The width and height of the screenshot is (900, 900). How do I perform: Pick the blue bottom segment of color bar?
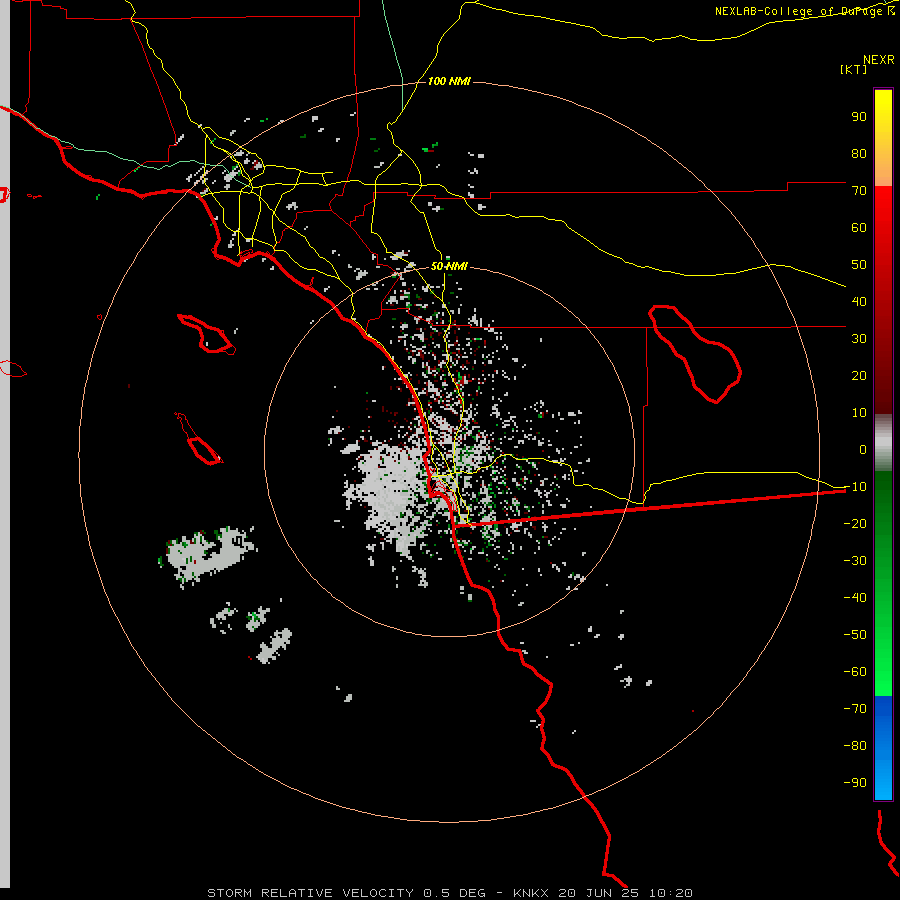tap(883, 748)
